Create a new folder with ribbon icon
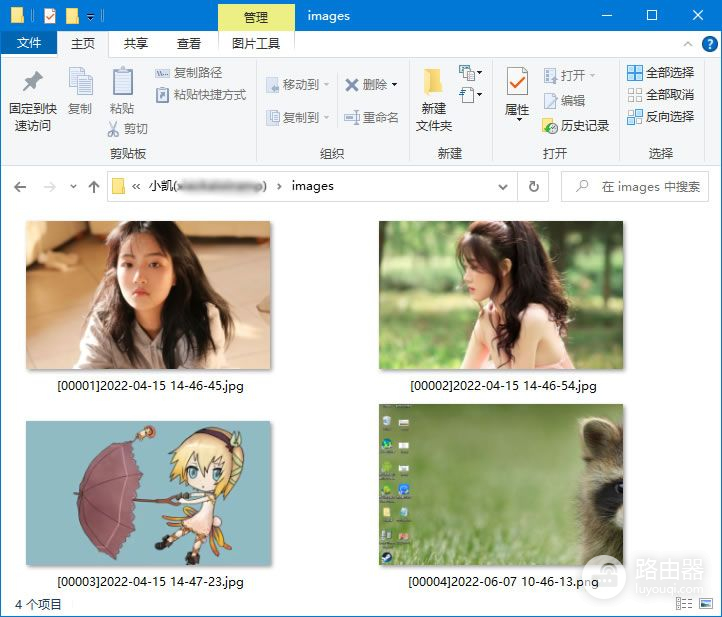Image resolution: width=722 pixels, height=617 pixels. tap(433, 84)
